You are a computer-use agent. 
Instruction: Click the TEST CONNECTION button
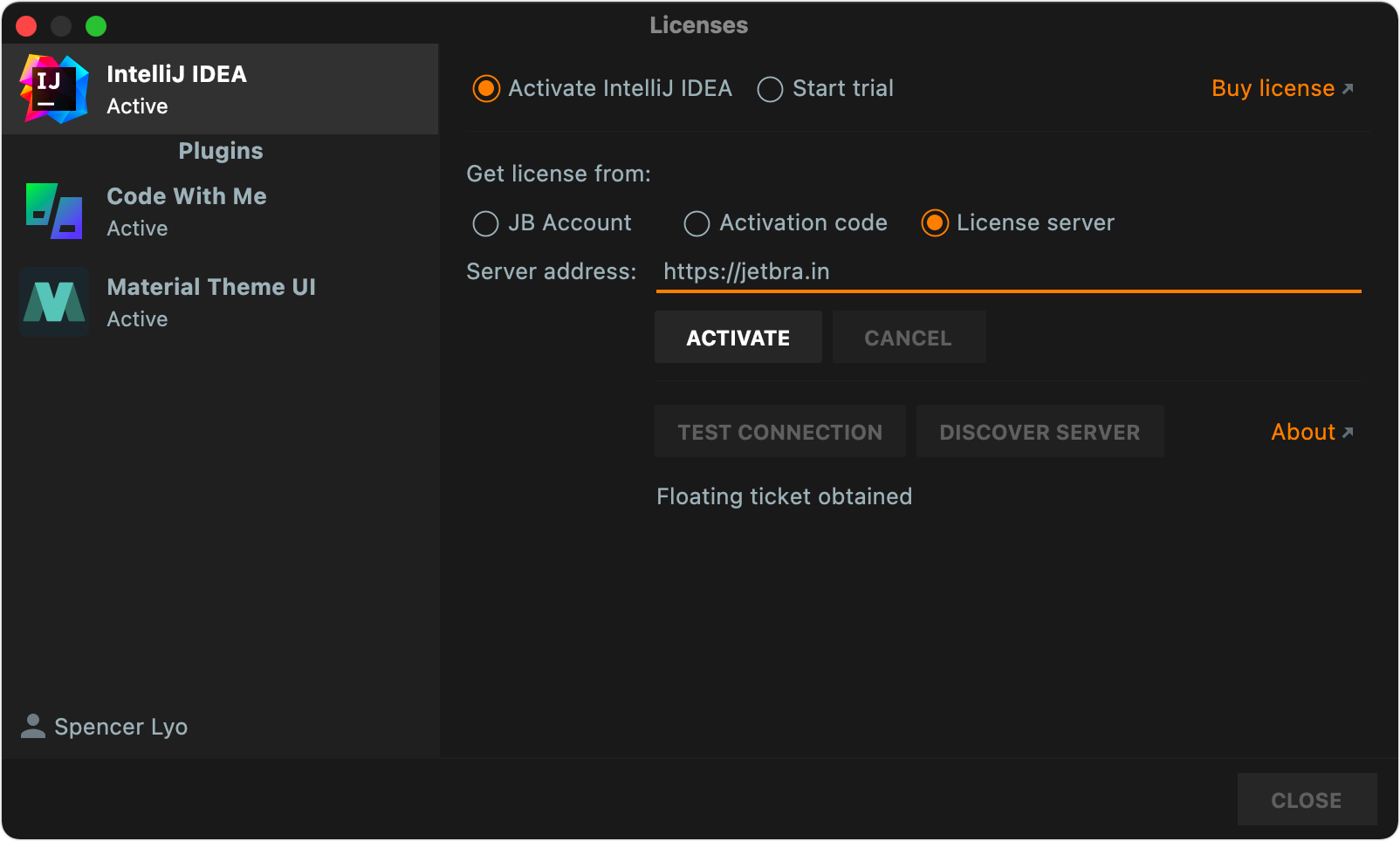coord(779,432)
